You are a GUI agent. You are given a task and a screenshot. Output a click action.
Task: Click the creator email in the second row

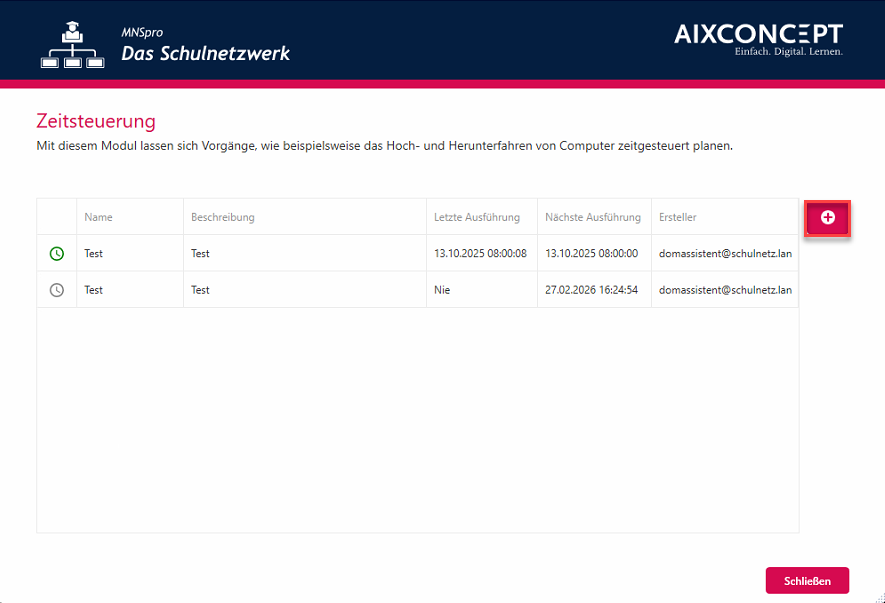[725, 290]
